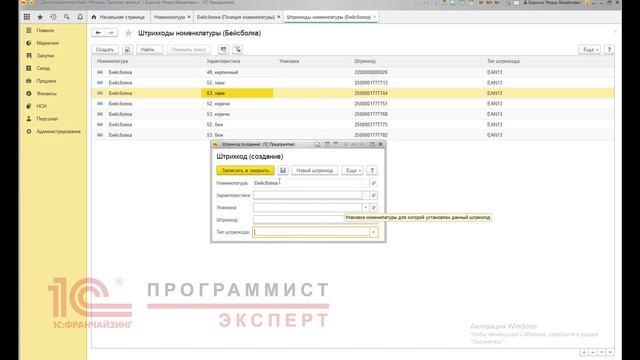Expand the Еще menu in dialog
Viewport: 640px width, 360px height.
click(x=353, y=170)
